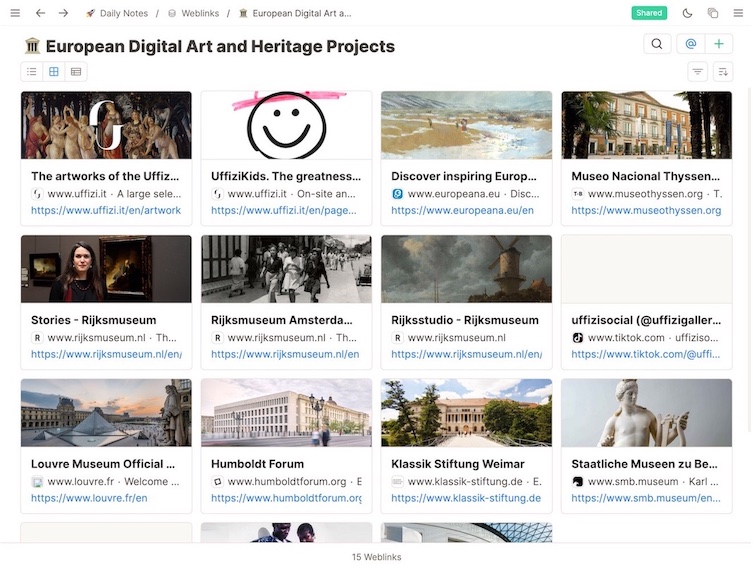
Task: Click the R favicon on Stories card
Action: (x=37, y=338)
